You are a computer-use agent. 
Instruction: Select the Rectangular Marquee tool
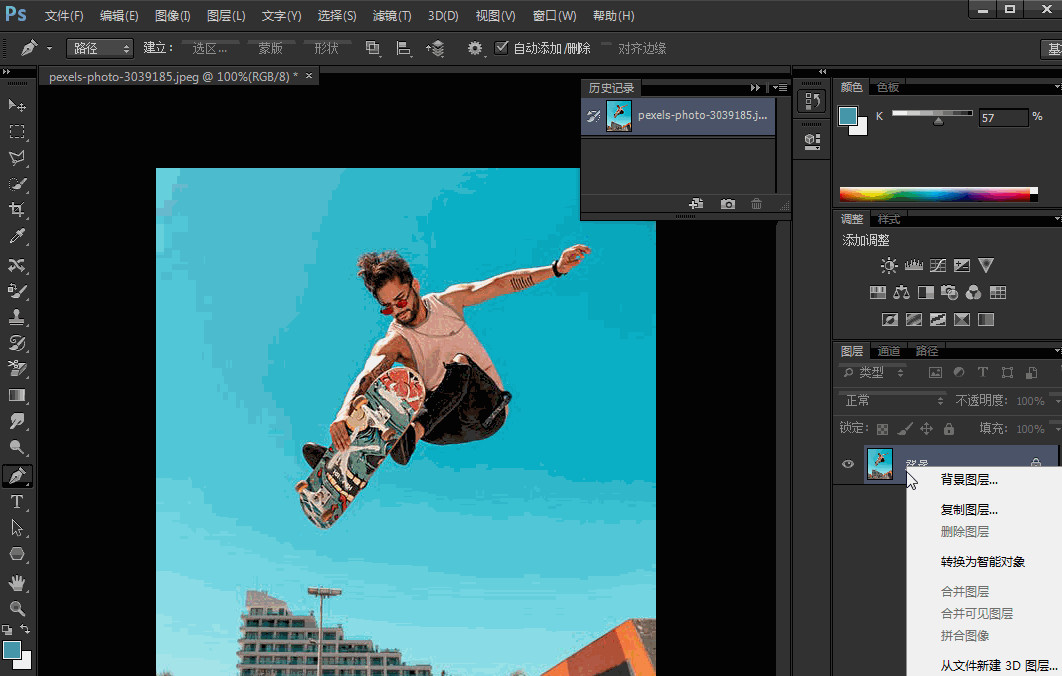click(17, 132)
